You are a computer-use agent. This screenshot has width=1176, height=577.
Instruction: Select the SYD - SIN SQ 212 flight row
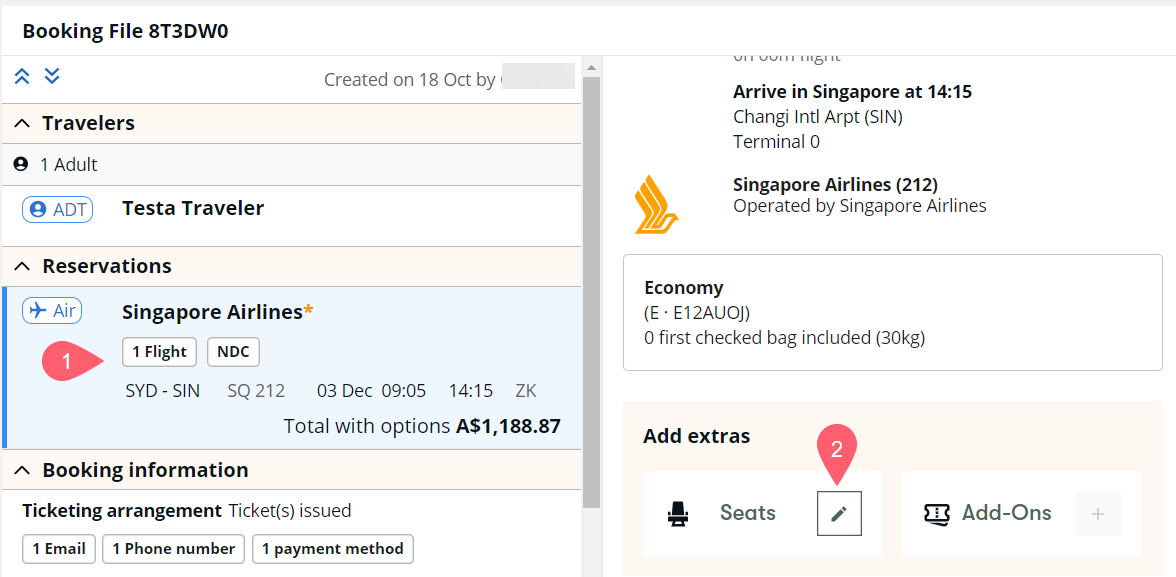coord(330,391)
